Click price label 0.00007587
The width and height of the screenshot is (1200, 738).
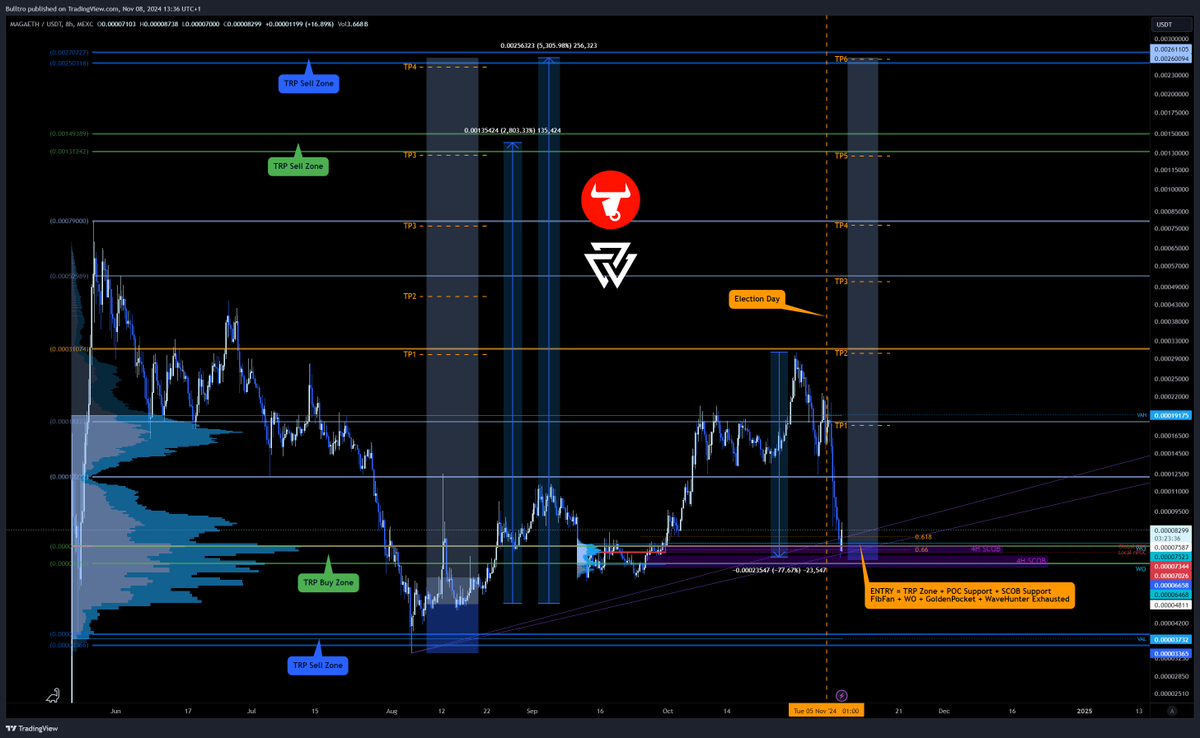click(x=1170, y=547)
